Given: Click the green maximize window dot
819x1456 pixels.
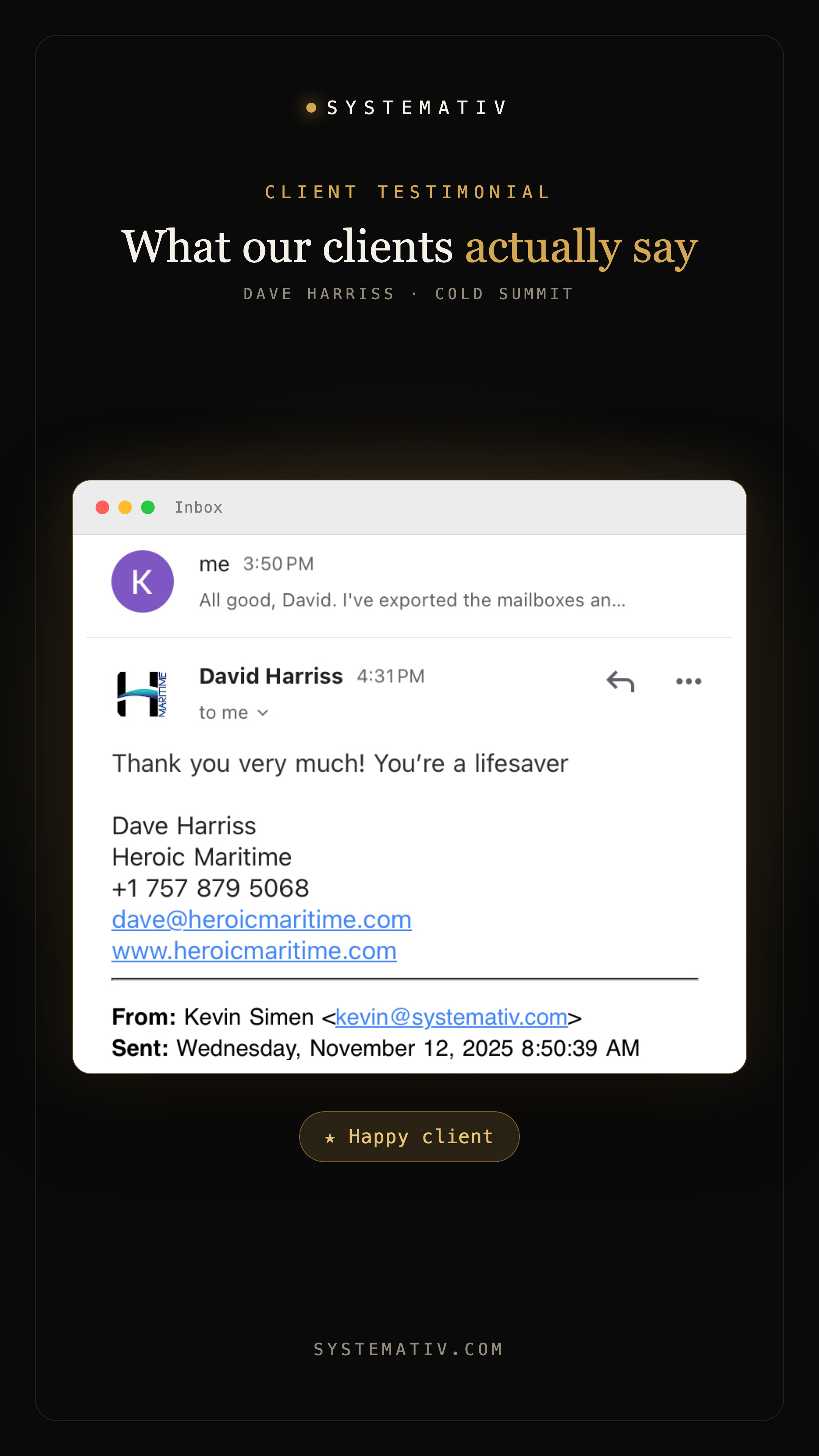Looking at the screenshot, I should [x=148, y=508].
